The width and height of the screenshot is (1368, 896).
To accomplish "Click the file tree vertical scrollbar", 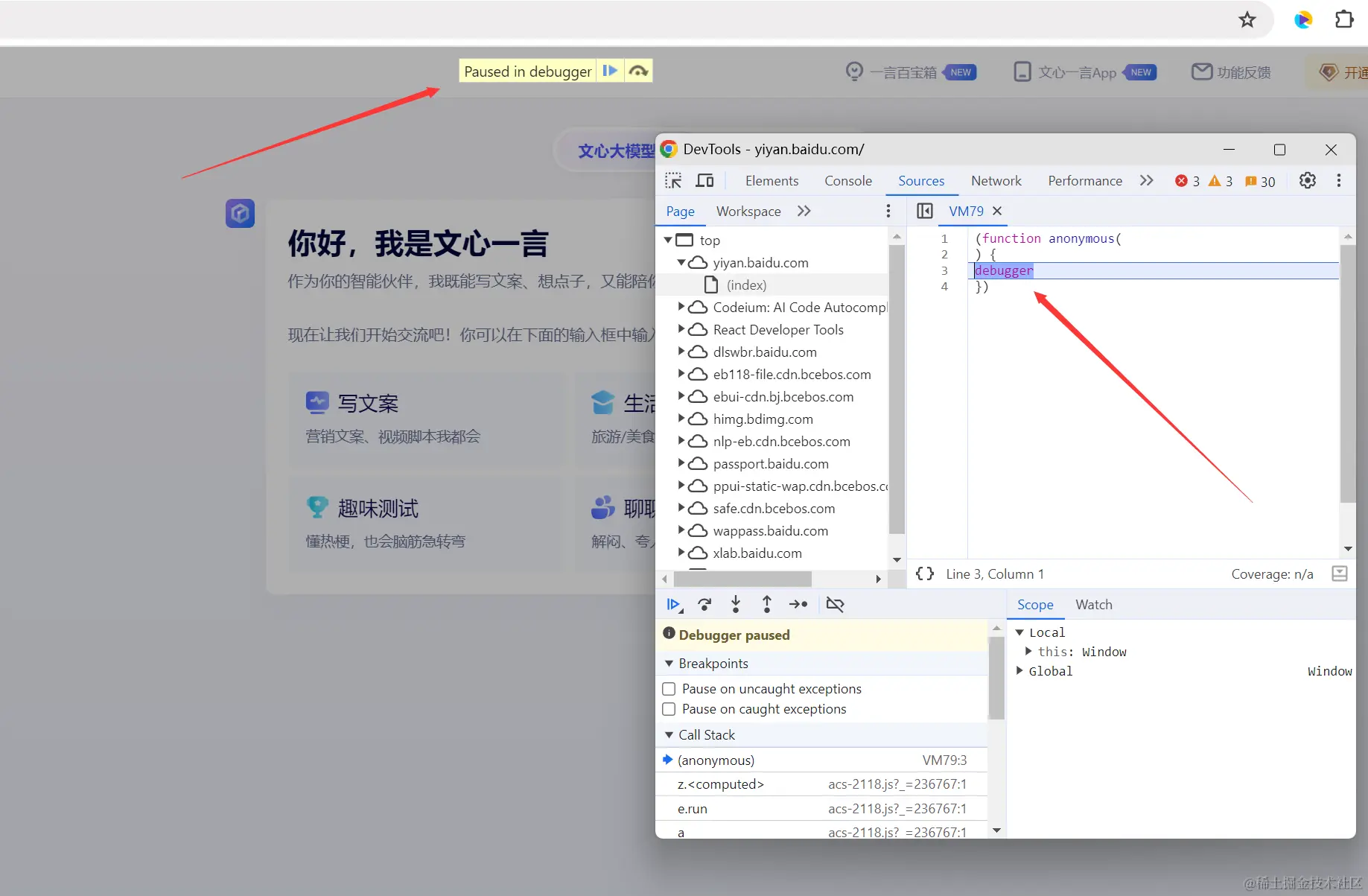I will (x=897, y=388).
